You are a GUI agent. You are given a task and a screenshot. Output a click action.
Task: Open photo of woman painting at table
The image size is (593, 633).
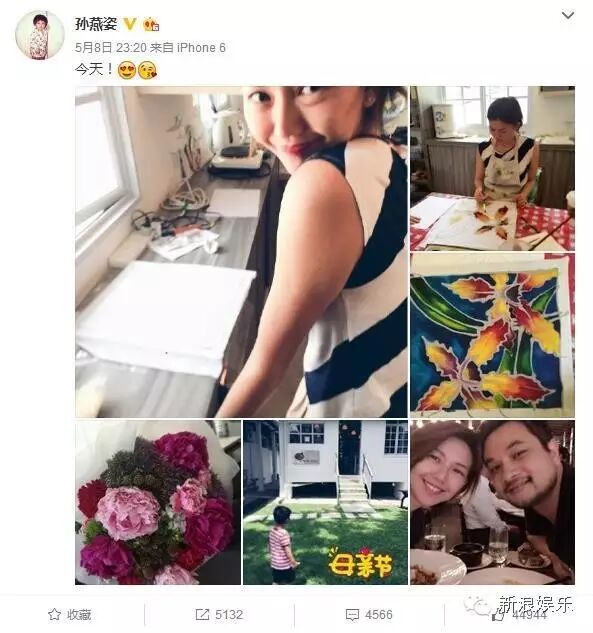492,168
